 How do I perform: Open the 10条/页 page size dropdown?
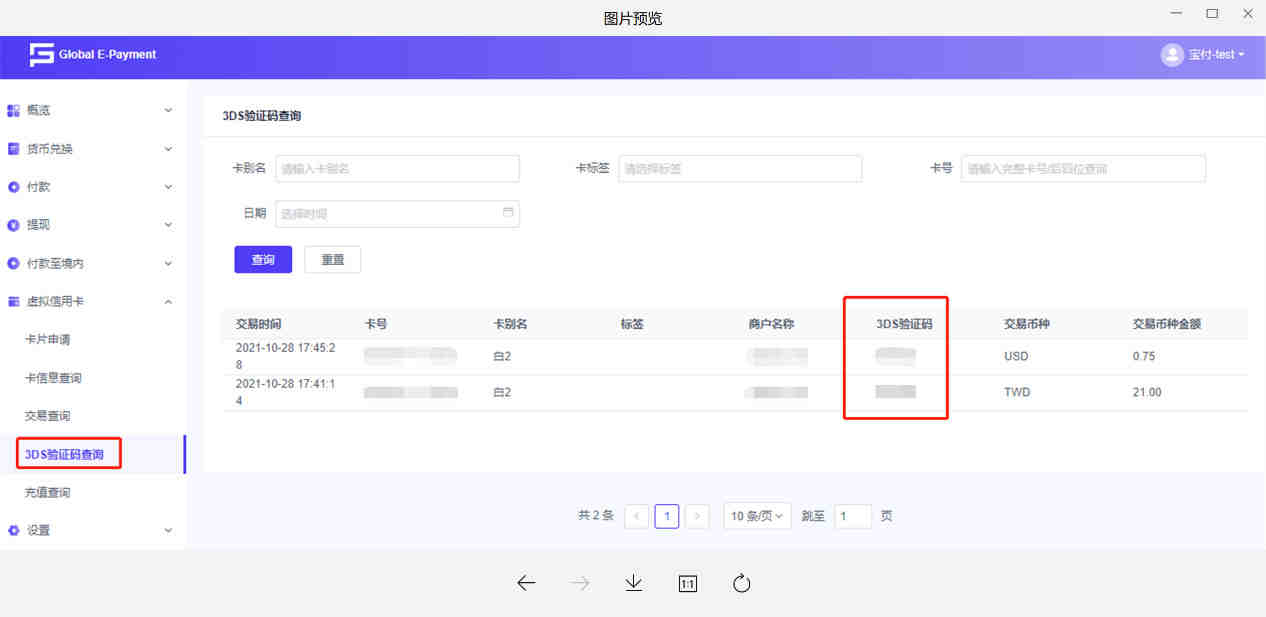(757, 516)
